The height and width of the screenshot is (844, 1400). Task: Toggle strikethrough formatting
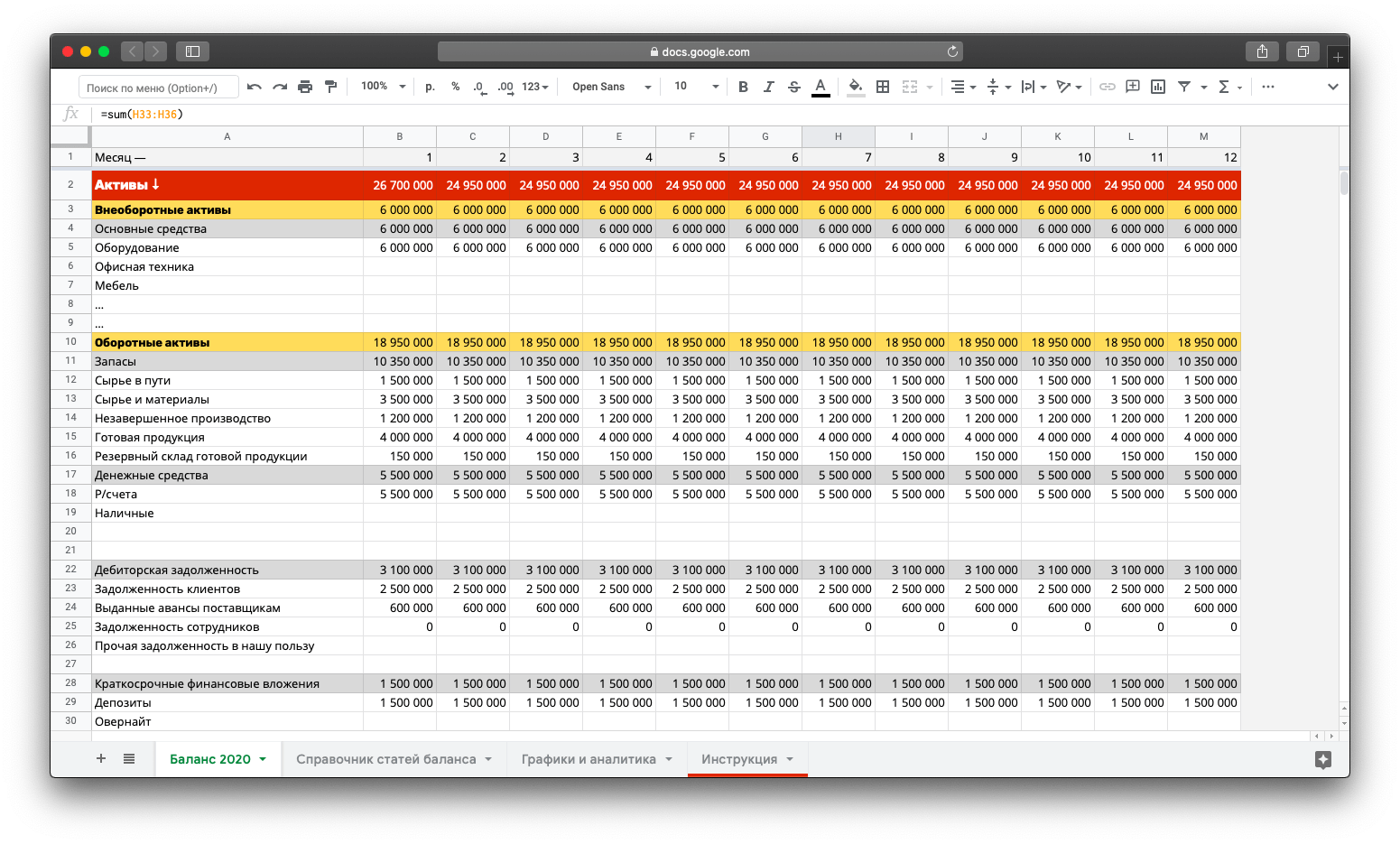(x=794, y=87)
